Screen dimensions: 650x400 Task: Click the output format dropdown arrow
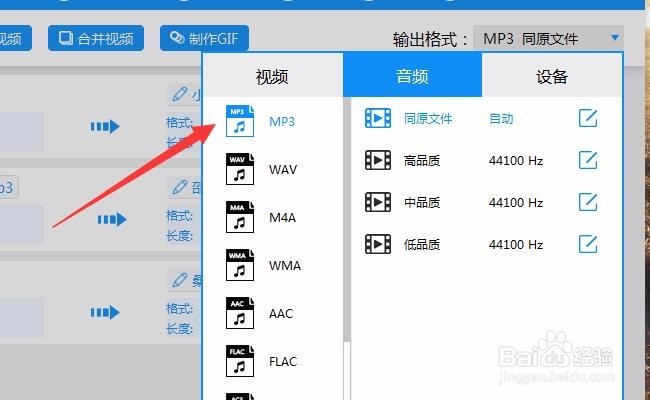click(615, 38)
